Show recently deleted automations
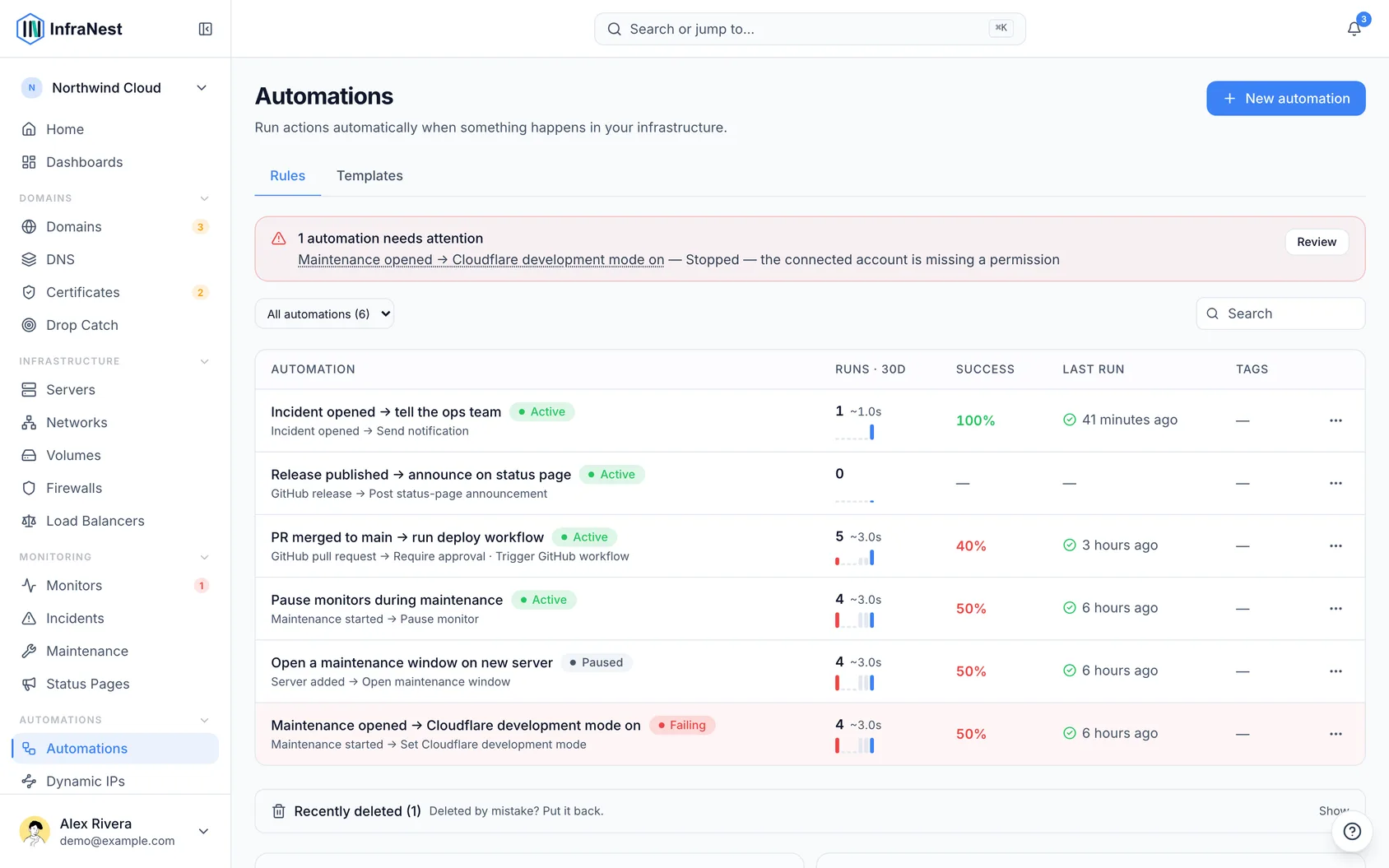The image size is (1389, 868). pos(1333,810)
